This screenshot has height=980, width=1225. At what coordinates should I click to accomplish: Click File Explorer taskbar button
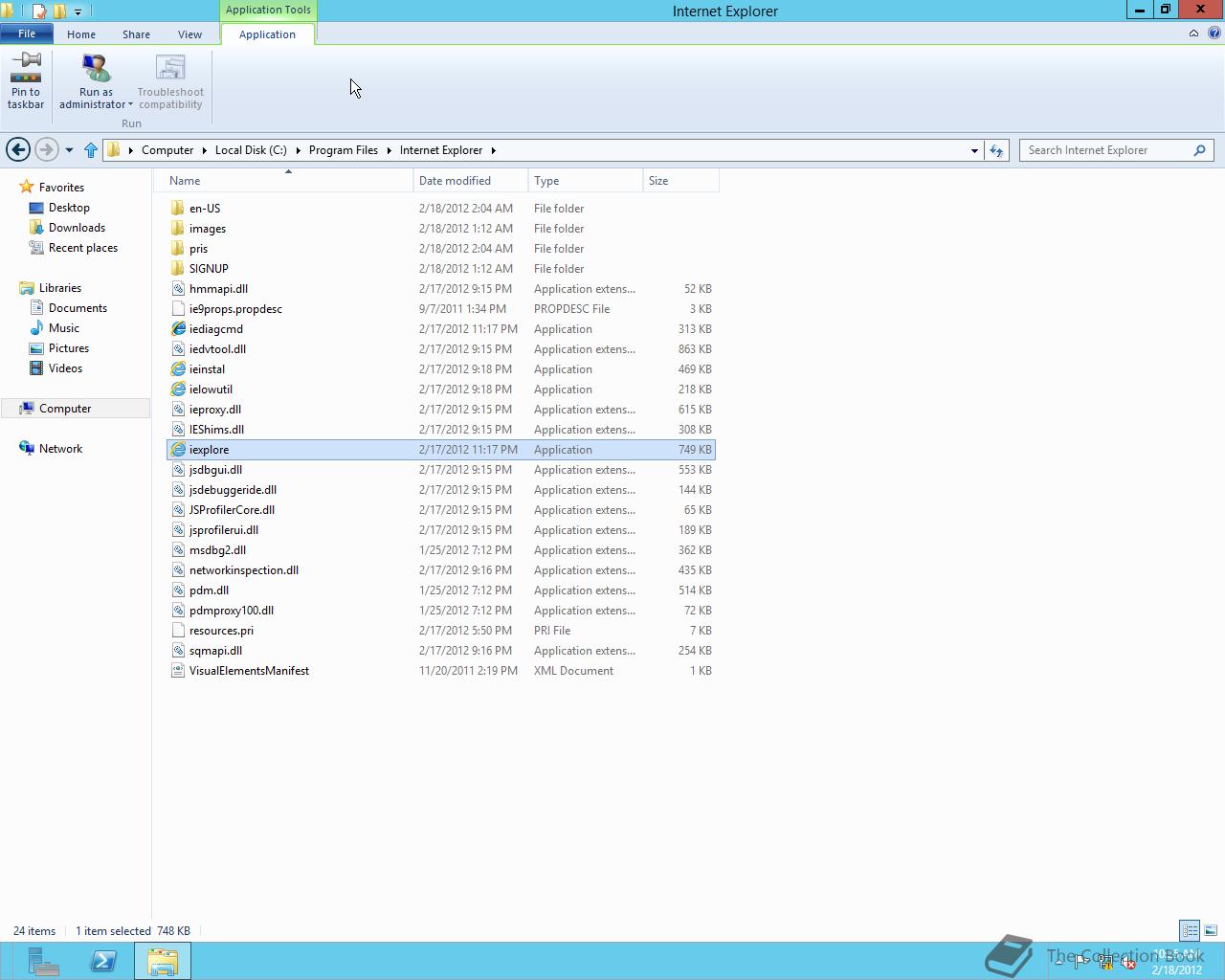[163, 961]
